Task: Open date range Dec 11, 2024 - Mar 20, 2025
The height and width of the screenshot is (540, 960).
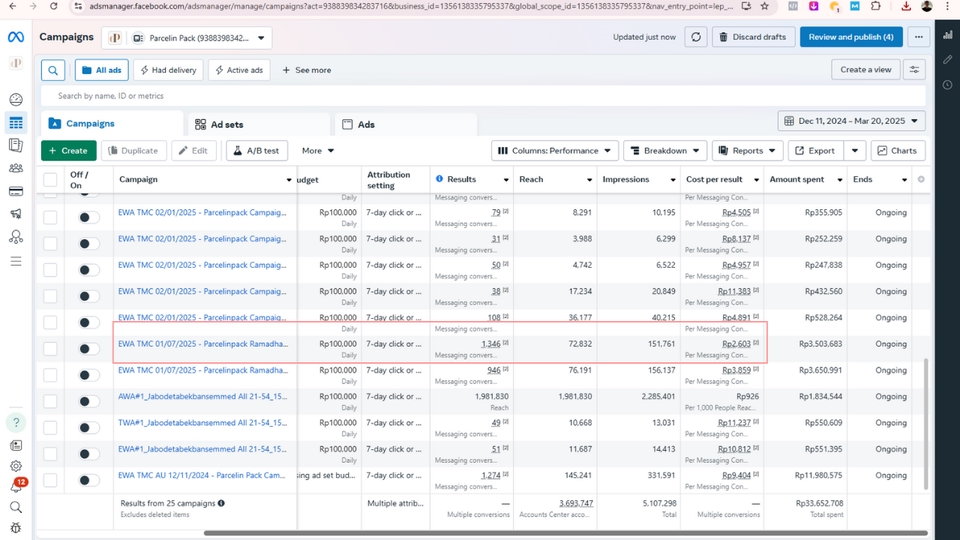Action: [x=851, y=121]
